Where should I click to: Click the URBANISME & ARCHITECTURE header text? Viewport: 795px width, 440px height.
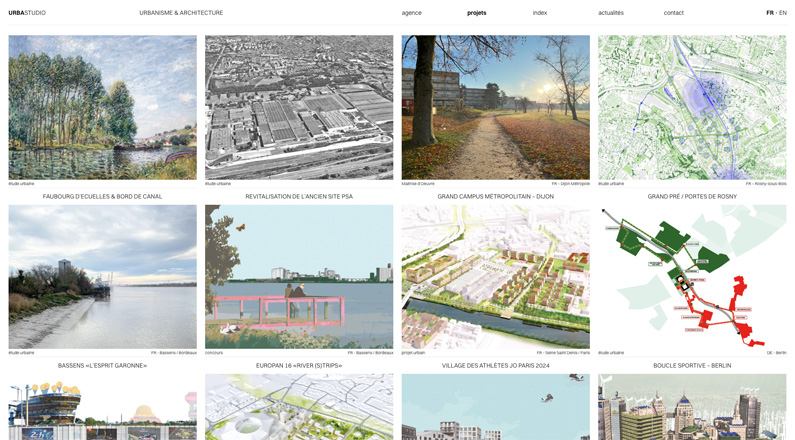point(181,13)
